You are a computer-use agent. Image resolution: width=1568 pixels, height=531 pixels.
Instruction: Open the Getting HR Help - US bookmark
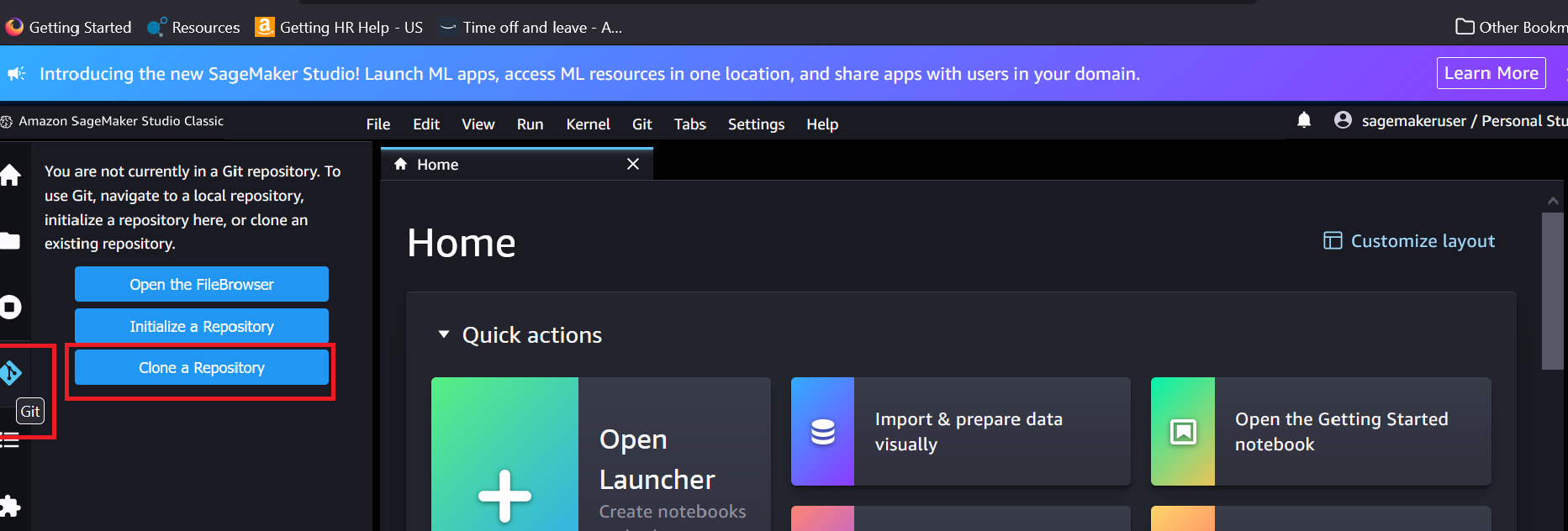pos(340,27)
